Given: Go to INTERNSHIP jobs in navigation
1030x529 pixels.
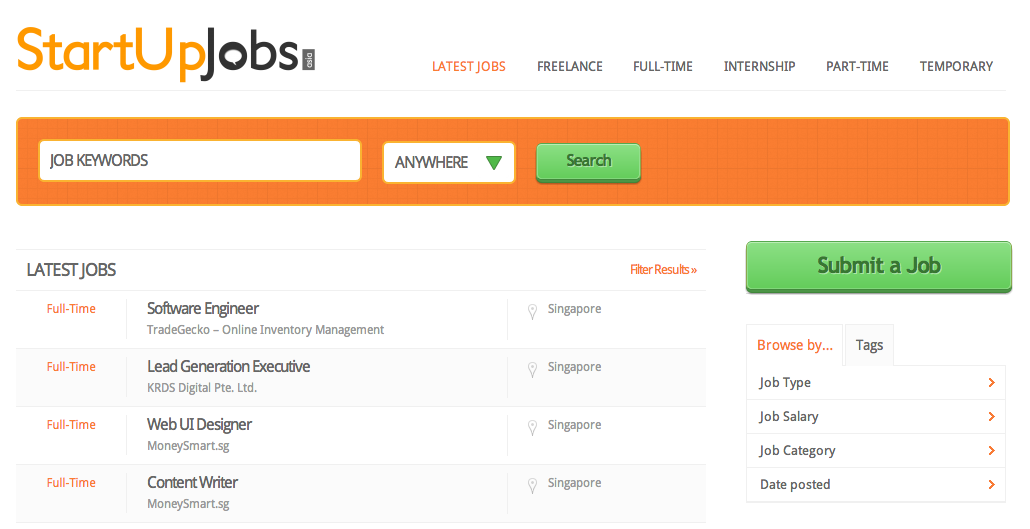Looking at the screenshot, I should pos(759,67).
